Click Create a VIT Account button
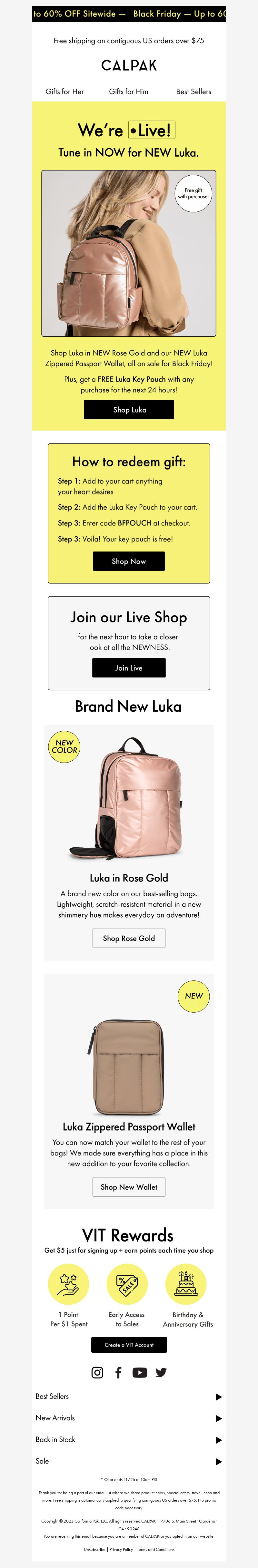258x1568 pixels. pyautogui.click(x=129, y=1345)
